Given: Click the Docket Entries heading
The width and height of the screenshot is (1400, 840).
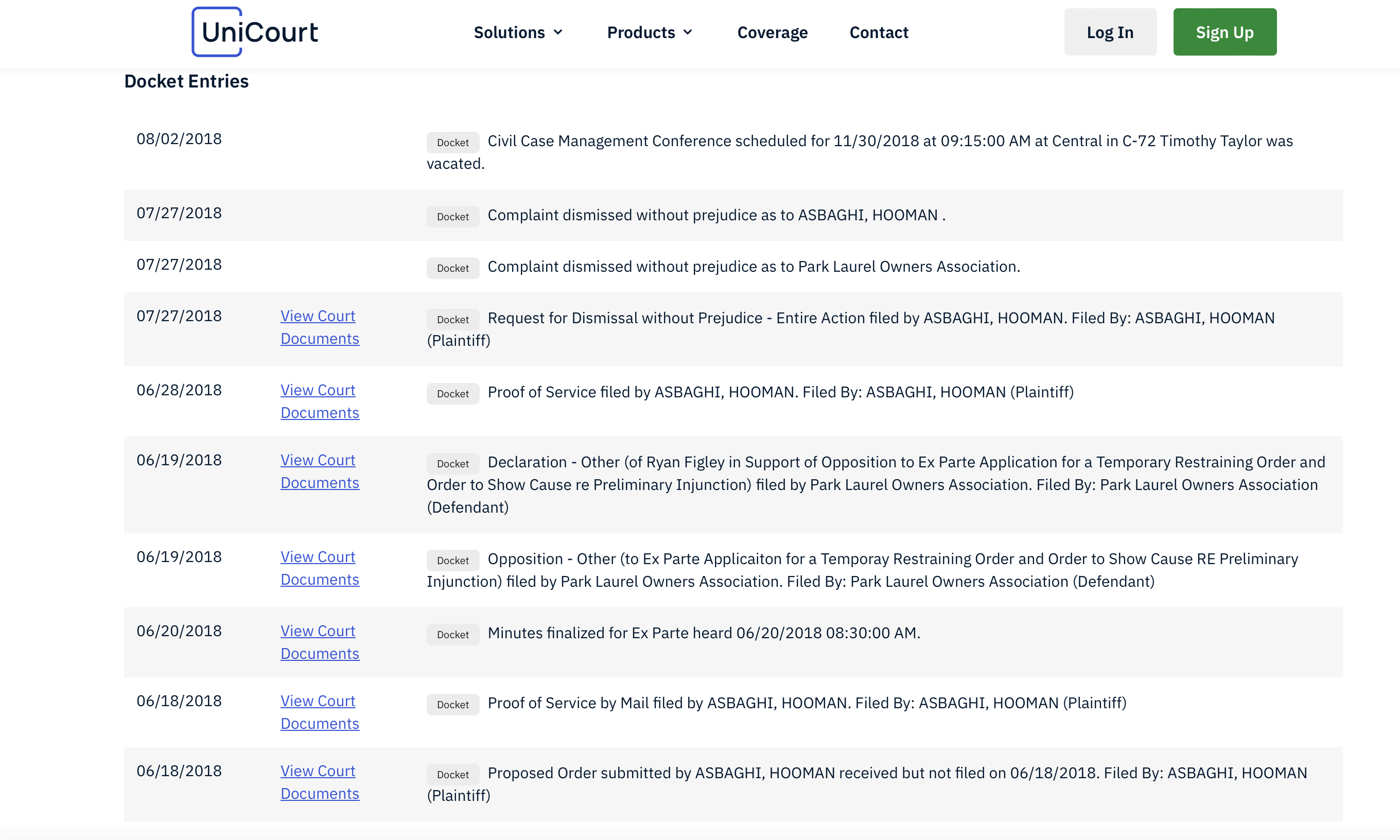Looking at the screenshot, I should click(x=186, y=81).
